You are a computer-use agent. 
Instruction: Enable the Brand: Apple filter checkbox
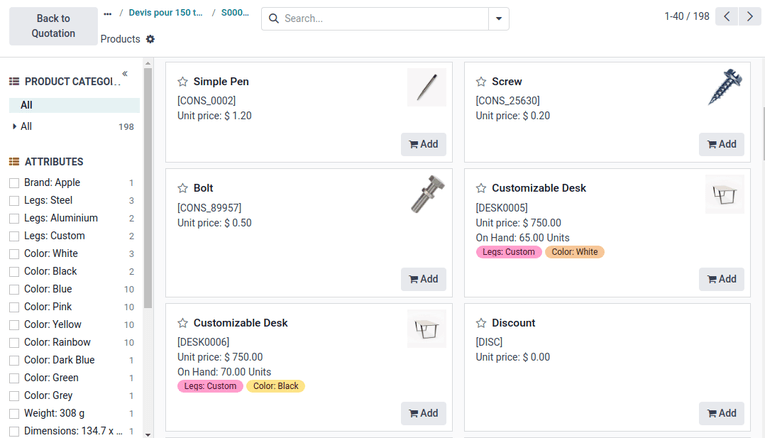click(x=14, y=183)
